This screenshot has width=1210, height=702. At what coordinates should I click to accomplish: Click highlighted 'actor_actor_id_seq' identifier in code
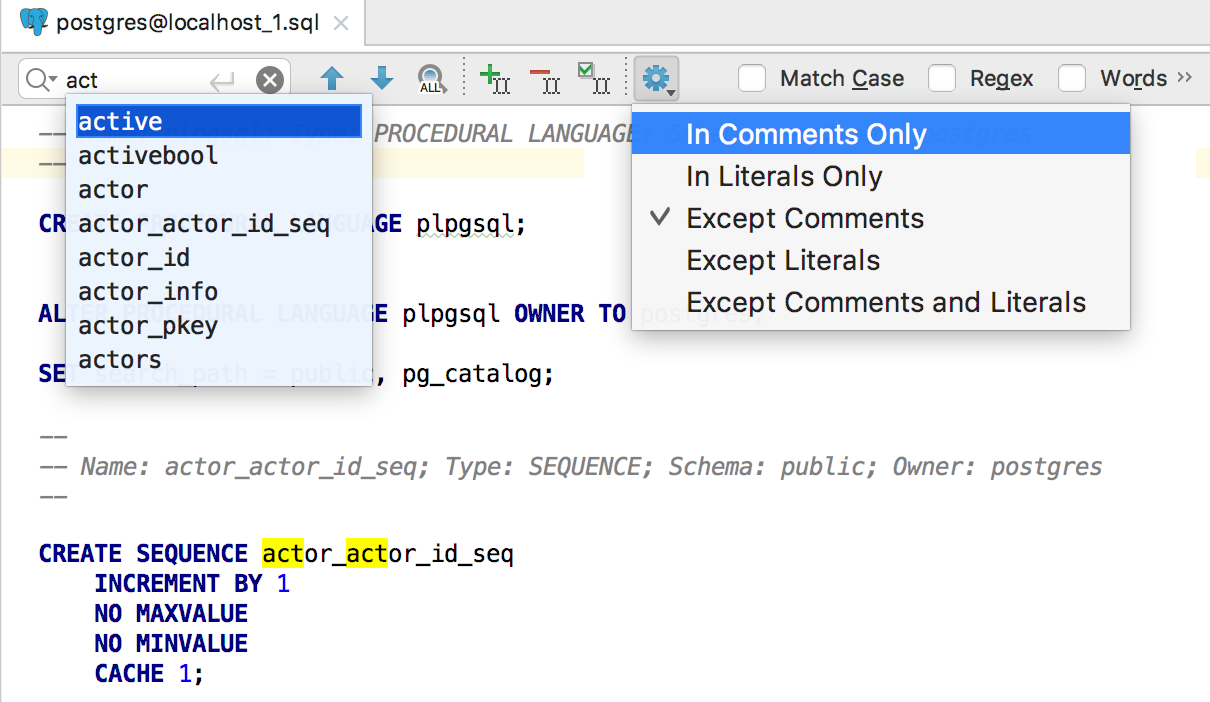(388, 554)
